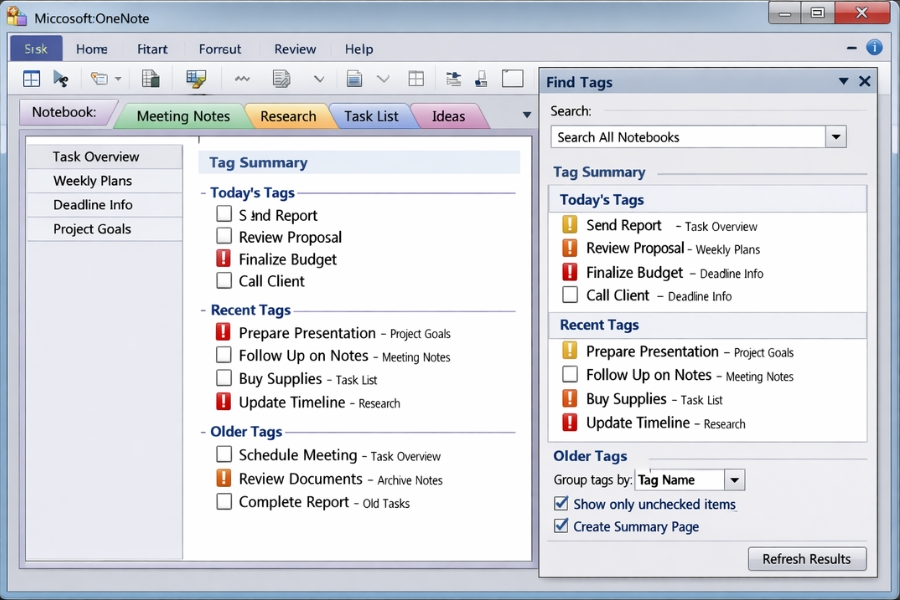The width and height of the screenshot is (900, 600).
Task: Click the yellow tag icon beside Send Report
Action: (x=568, y=225)
